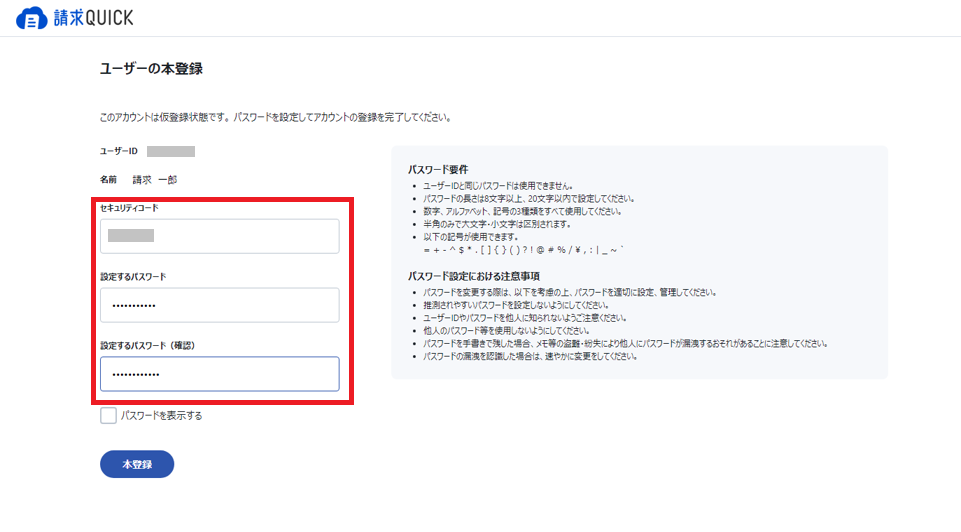Click the masked ユーザーID value
The width and height of the screenshot is (961, 532).
(x=171, y=151)
